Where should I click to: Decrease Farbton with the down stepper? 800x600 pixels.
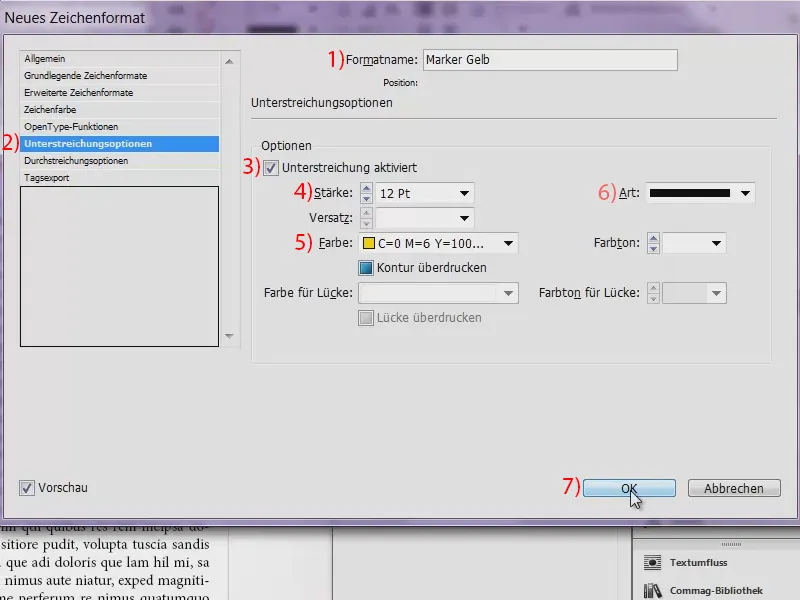tap(654, 248)
